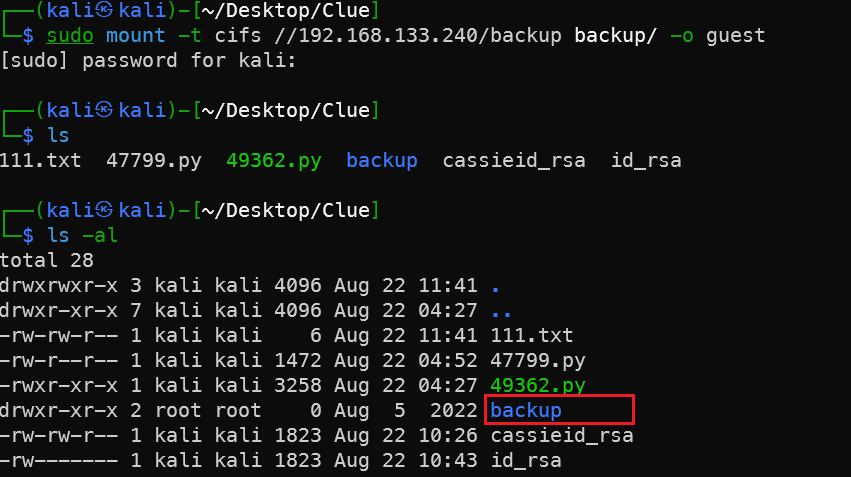The height and width of the screenshot is (477, 851).
Task: Click the blue backup folder in ls output
Action: point(382,160)
